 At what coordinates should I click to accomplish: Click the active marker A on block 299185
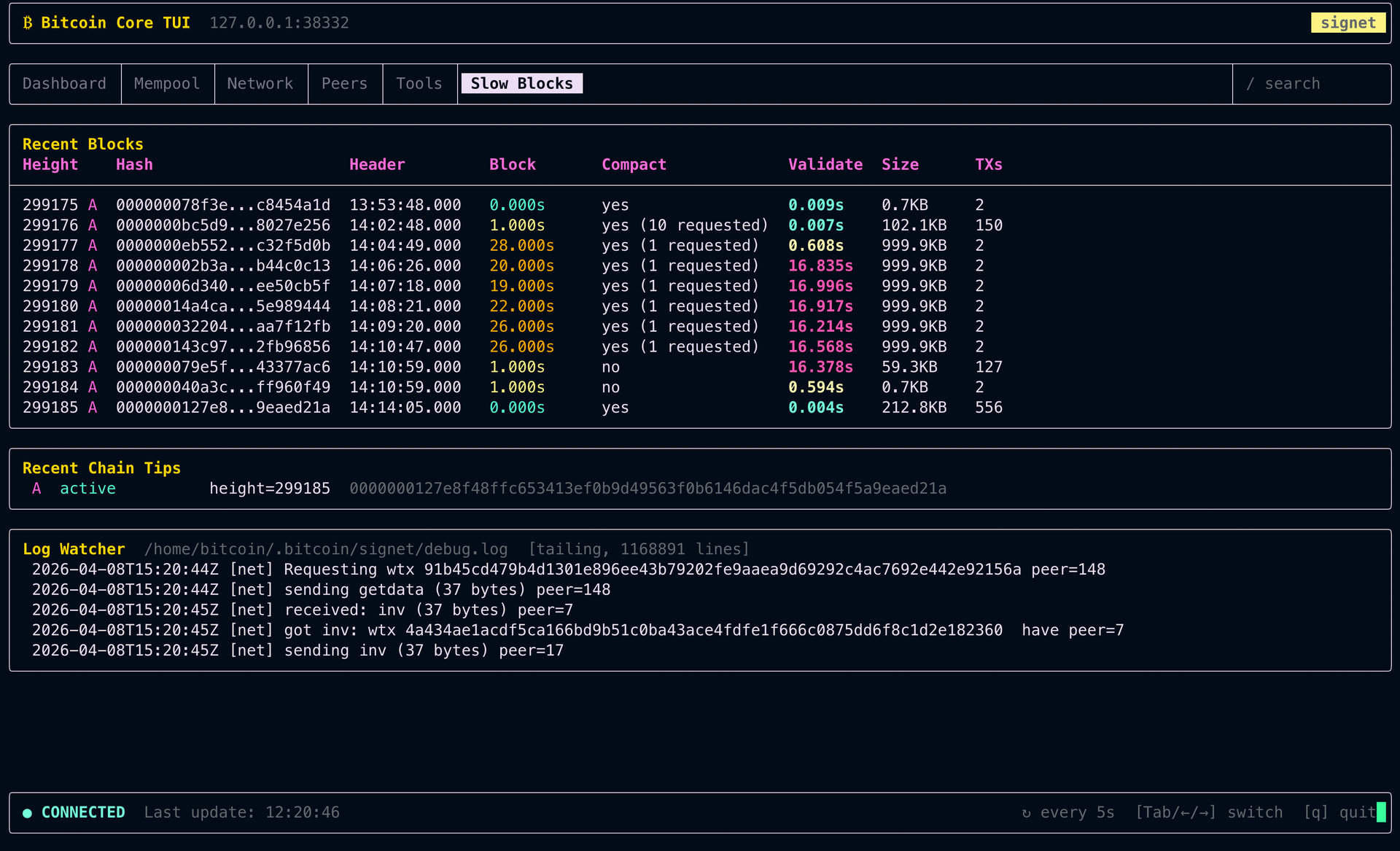pyautogui.click(x=93, y=408)
